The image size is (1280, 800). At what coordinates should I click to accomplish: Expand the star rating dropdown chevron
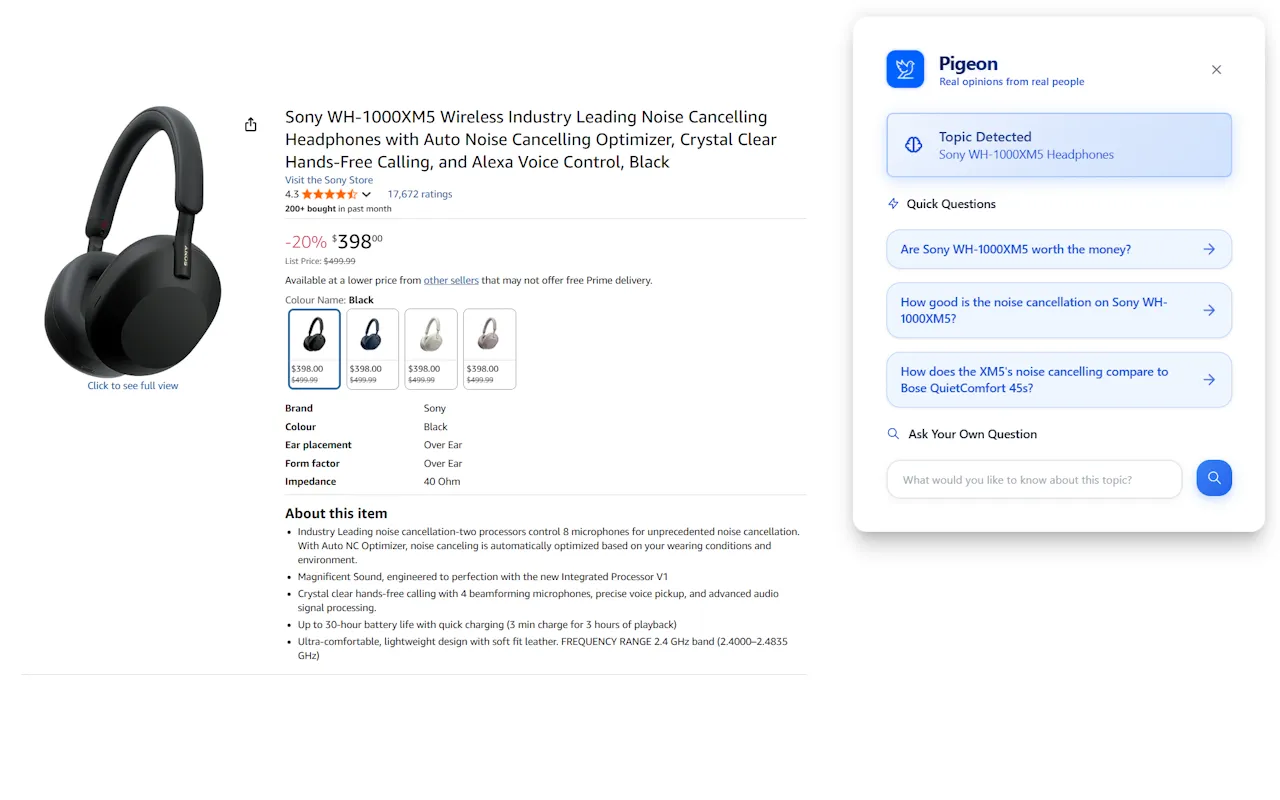pyautogui.click(x=367, y=195)
